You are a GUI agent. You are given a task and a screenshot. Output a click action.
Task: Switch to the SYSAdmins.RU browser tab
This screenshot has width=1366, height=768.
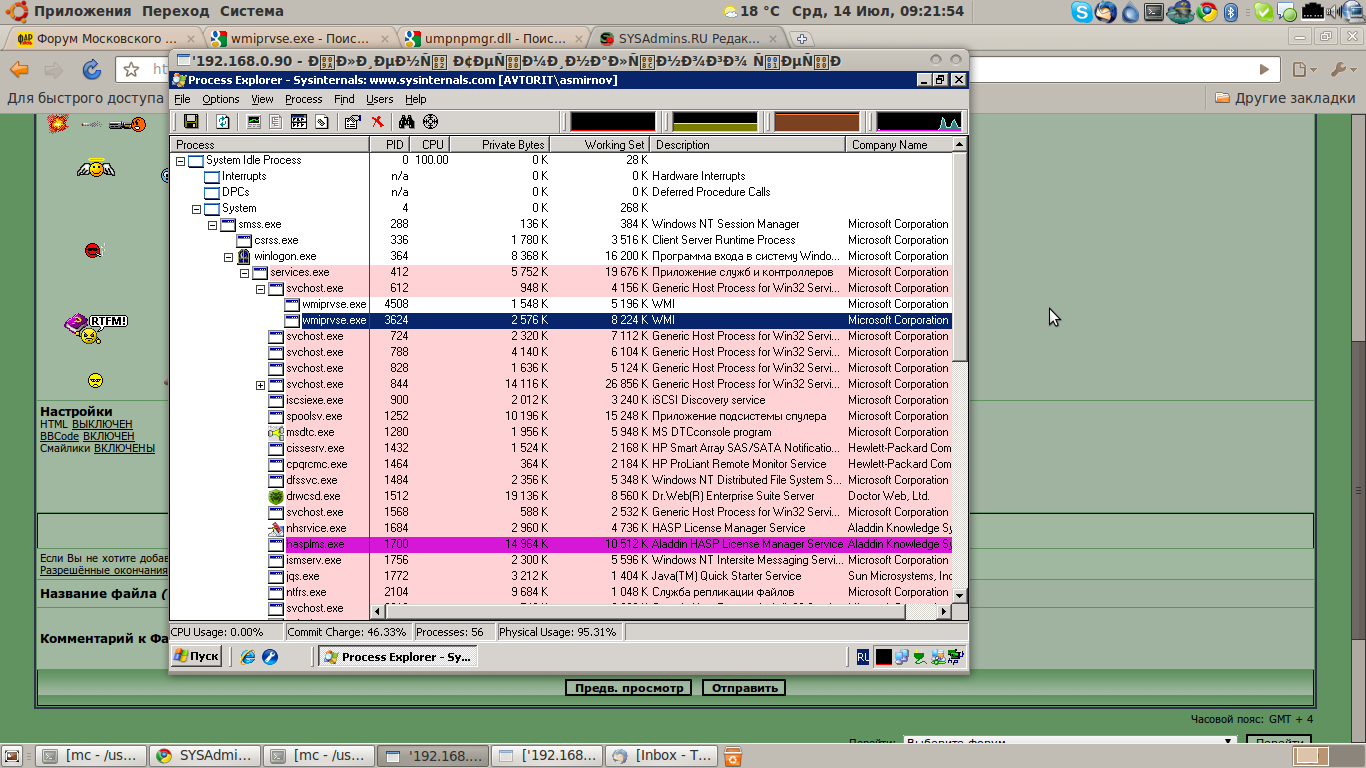click(687, 38)
